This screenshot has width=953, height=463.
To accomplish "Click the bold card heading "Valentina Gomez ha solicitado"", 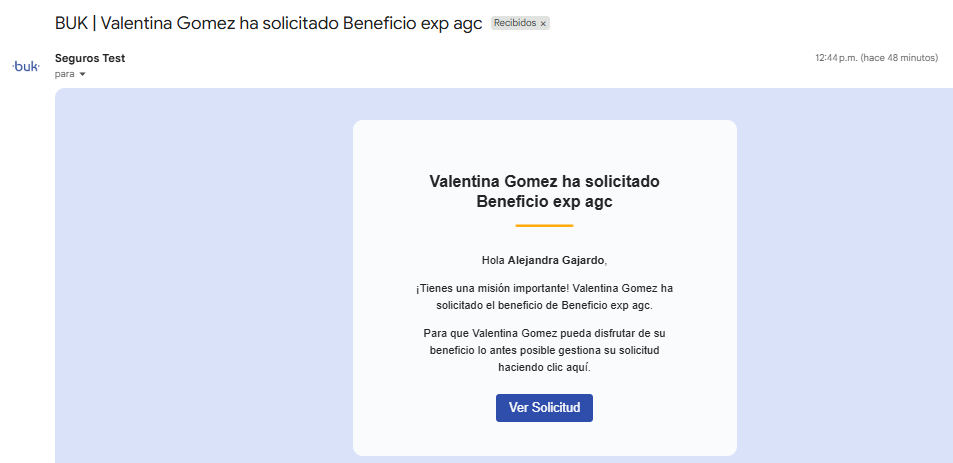I will [x=544, y=181].
